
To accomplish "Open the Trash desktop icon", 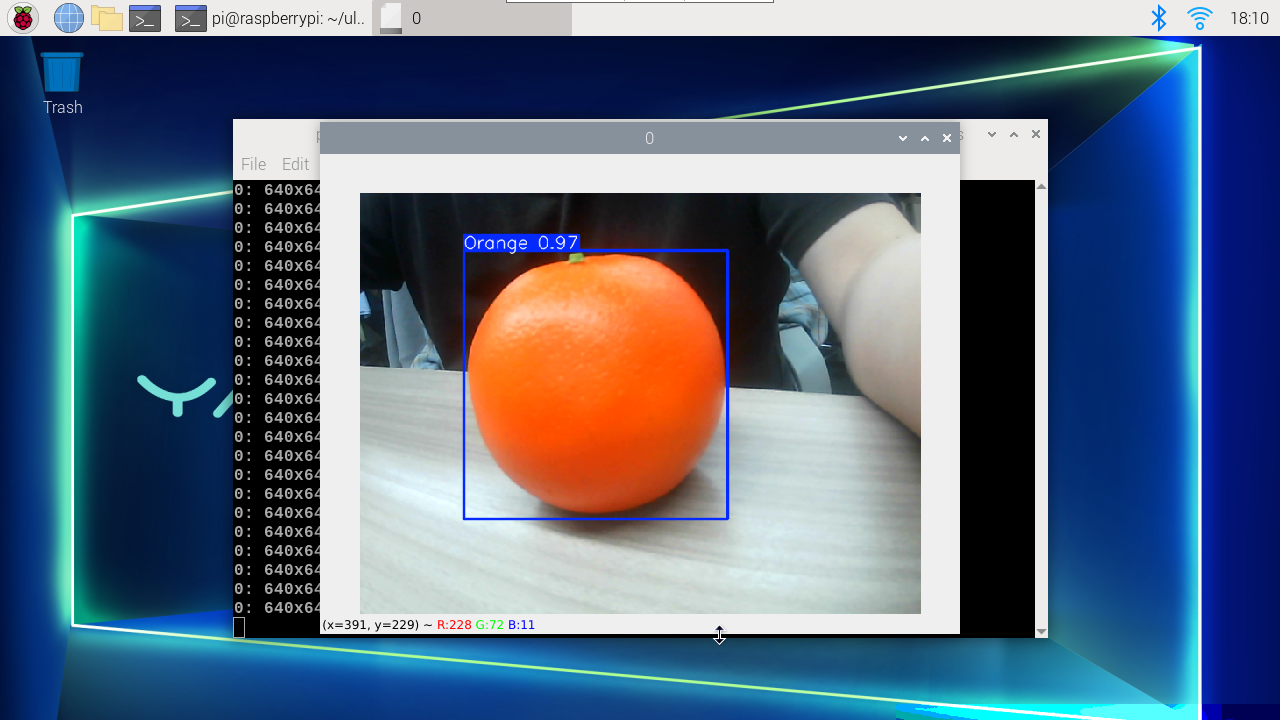I will 62,84.
